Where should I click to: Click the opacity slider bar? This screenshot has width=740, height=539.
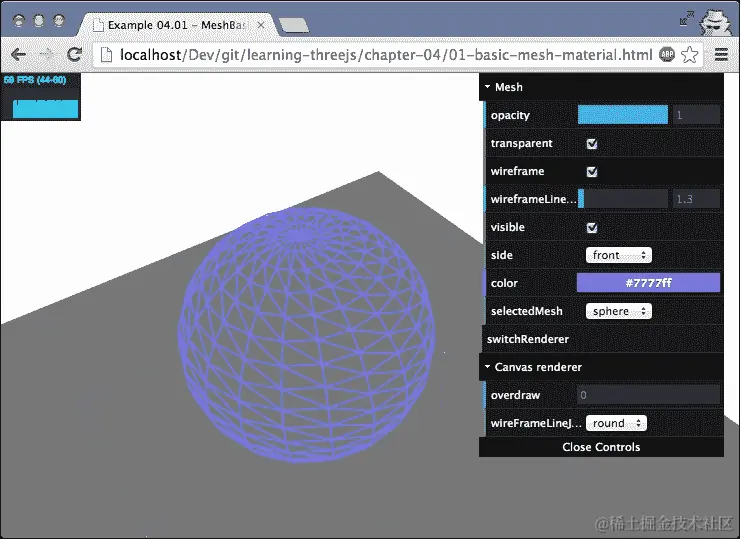pos(623,115)
